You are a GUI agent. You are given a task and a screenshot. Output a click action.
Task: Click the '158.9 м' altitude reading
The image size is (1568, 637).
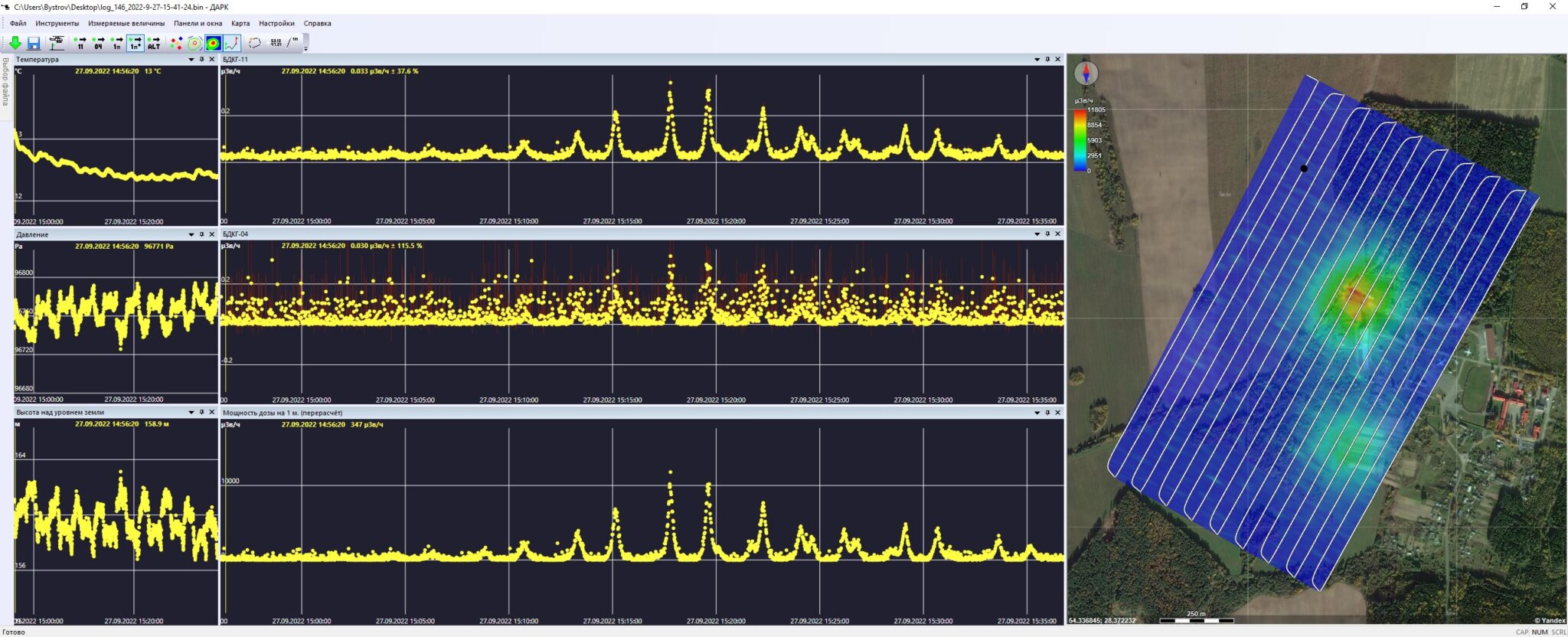156,423
